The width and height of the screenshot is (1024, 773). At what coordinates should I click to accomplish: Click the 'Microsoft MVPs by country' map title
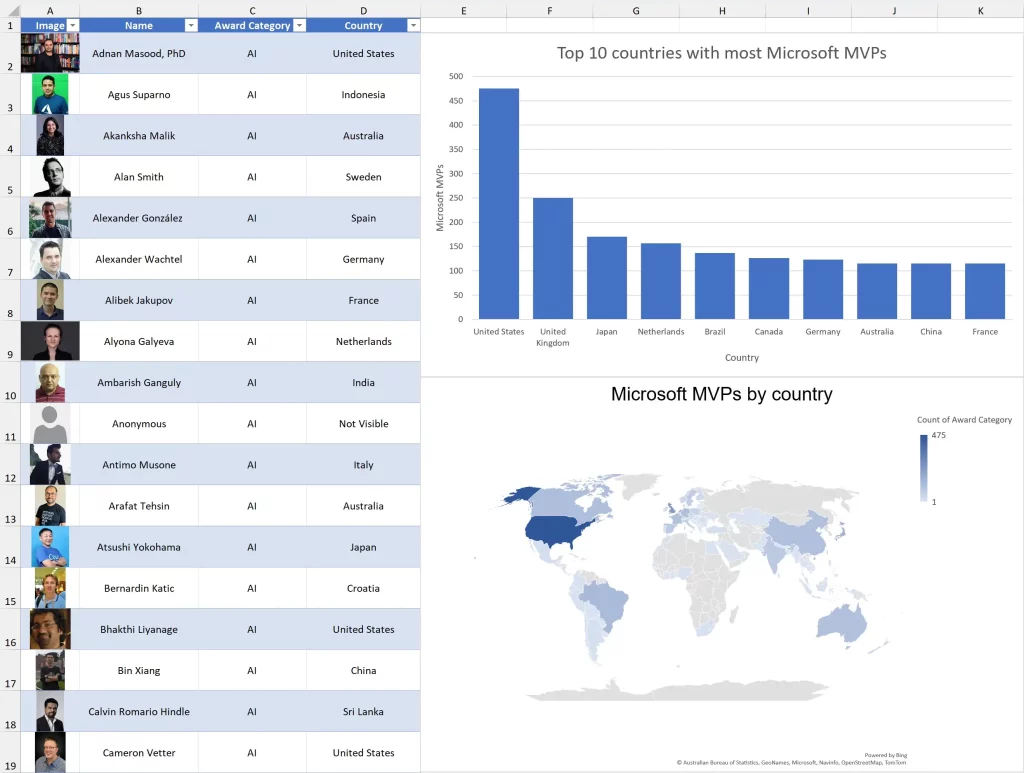click(x=721, y=394)
